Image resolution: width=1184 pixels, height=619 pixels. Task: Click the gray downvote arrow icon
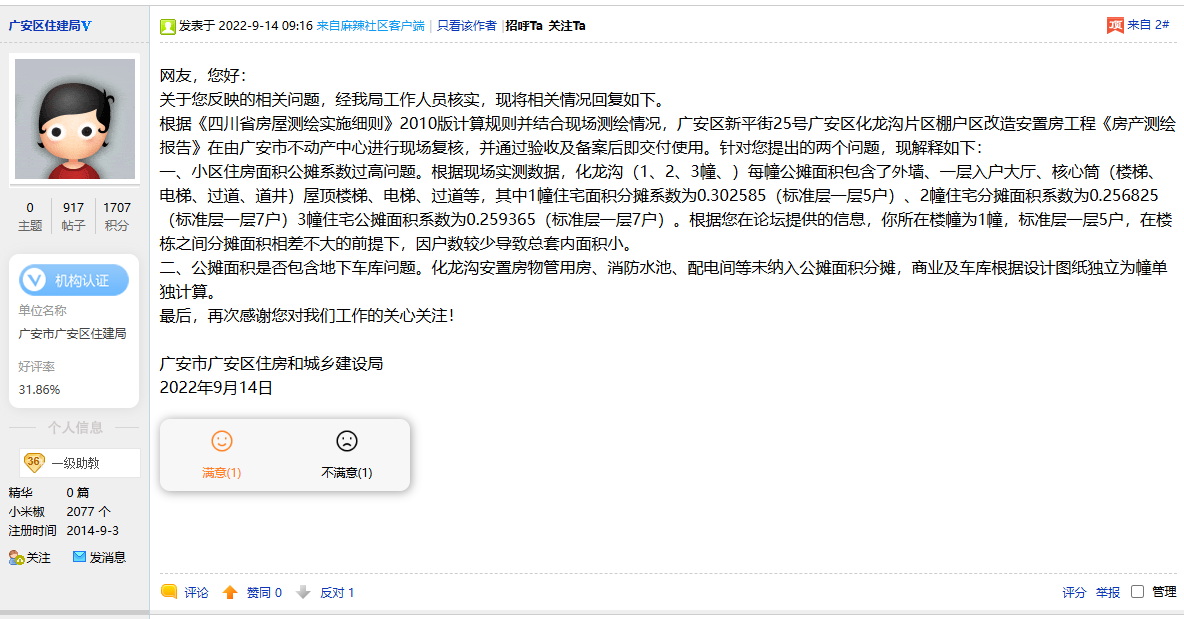click(304, 592)
